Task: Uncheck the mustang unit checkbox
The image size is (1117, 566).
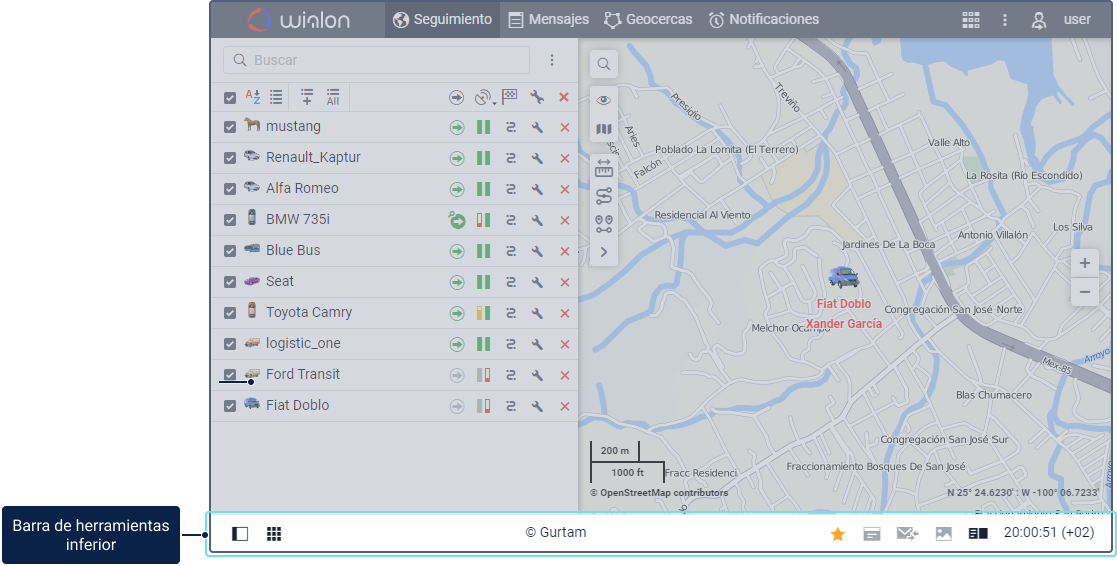Action: (x=229, y=127)
